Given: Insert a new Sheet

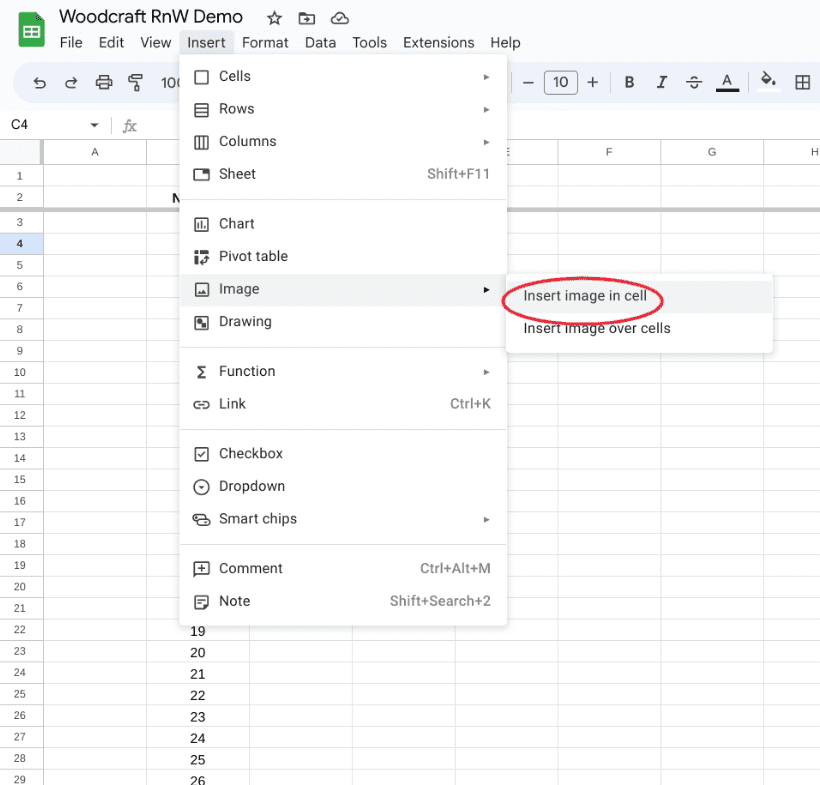Looking at the screenshot, I should tap(343, 174).
